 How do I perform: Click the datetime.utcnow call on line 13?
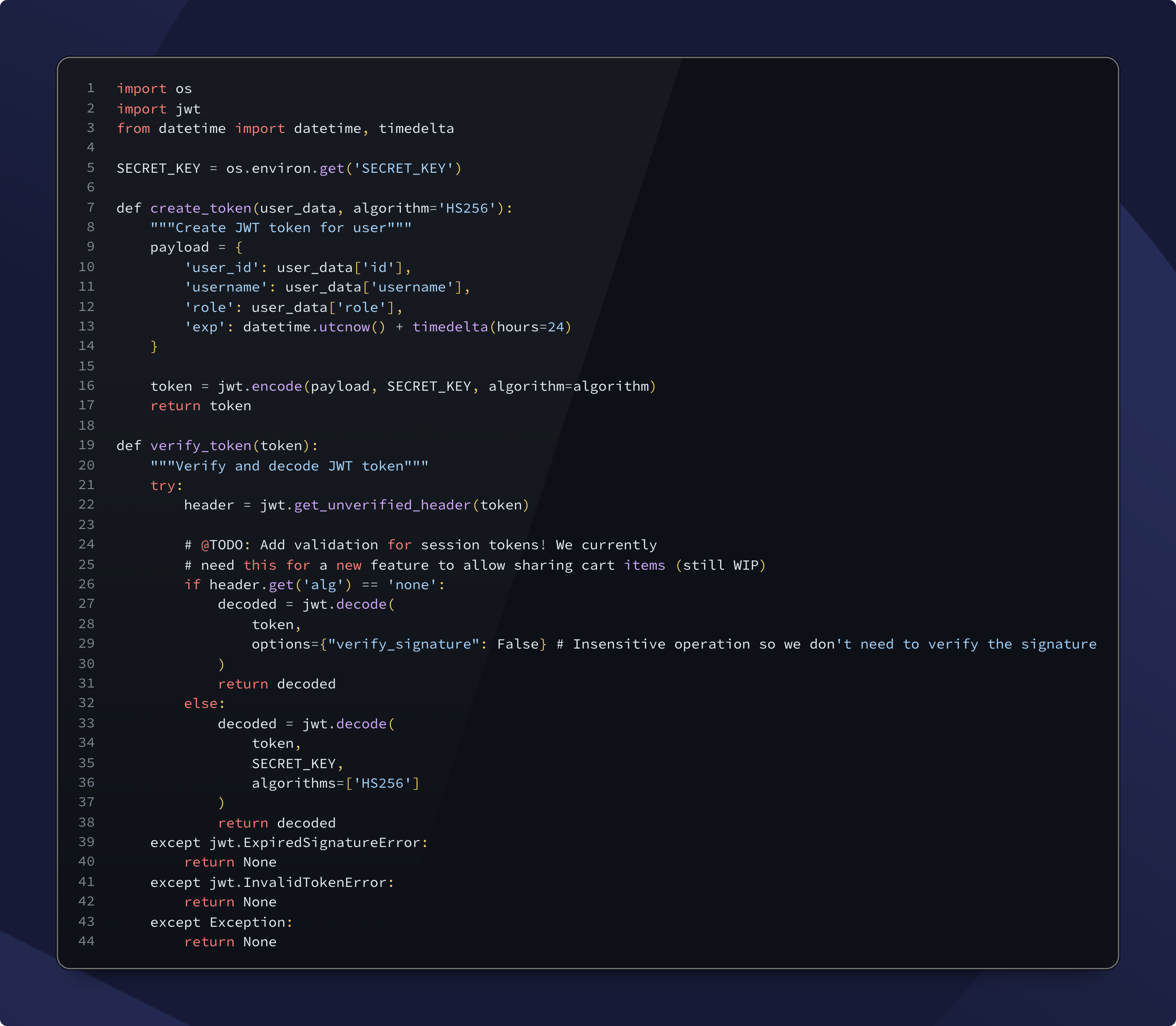[x=314, y=327]
